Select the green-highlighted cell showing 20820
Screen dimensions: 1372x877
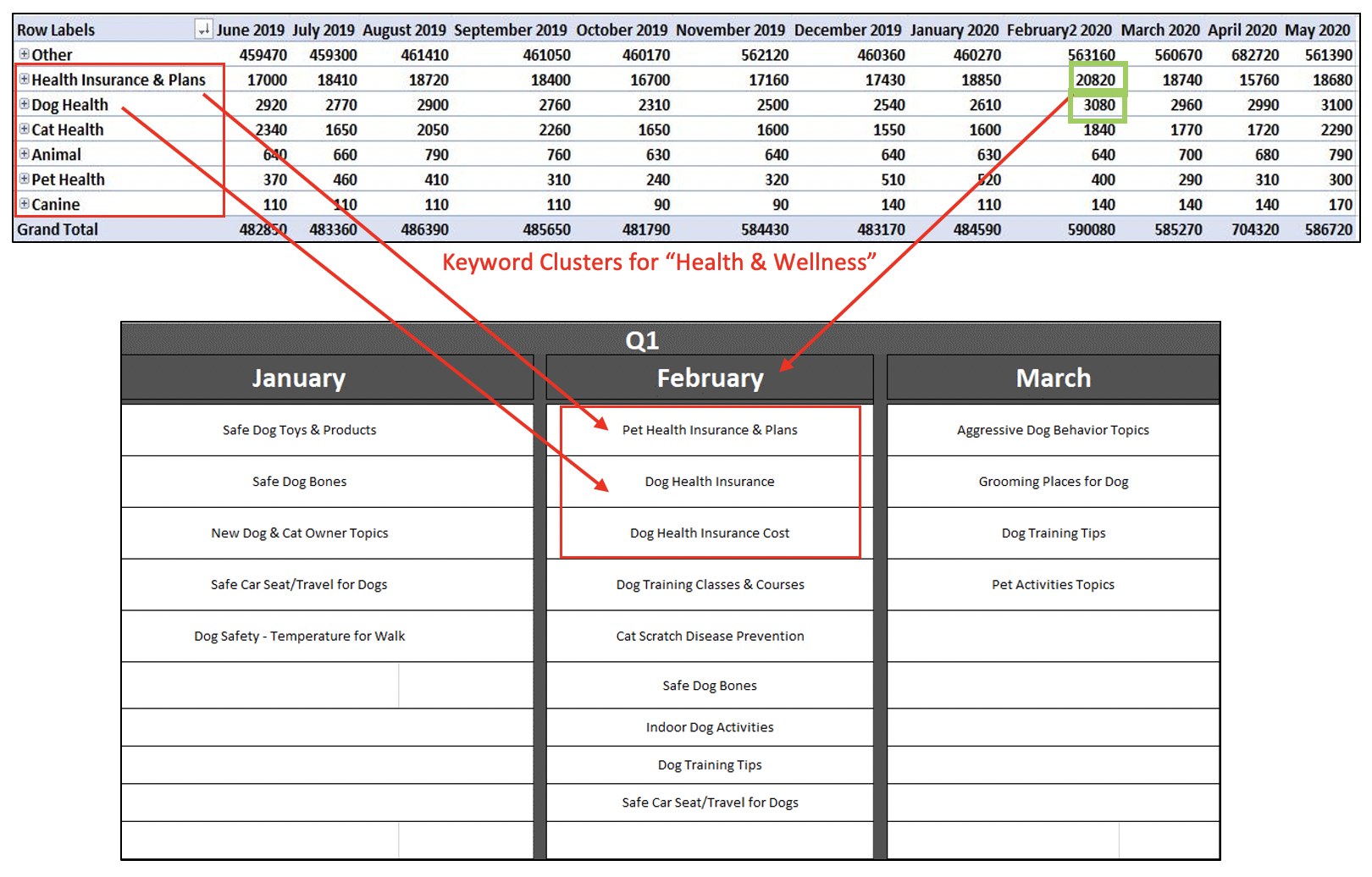tap(1098, 80)
